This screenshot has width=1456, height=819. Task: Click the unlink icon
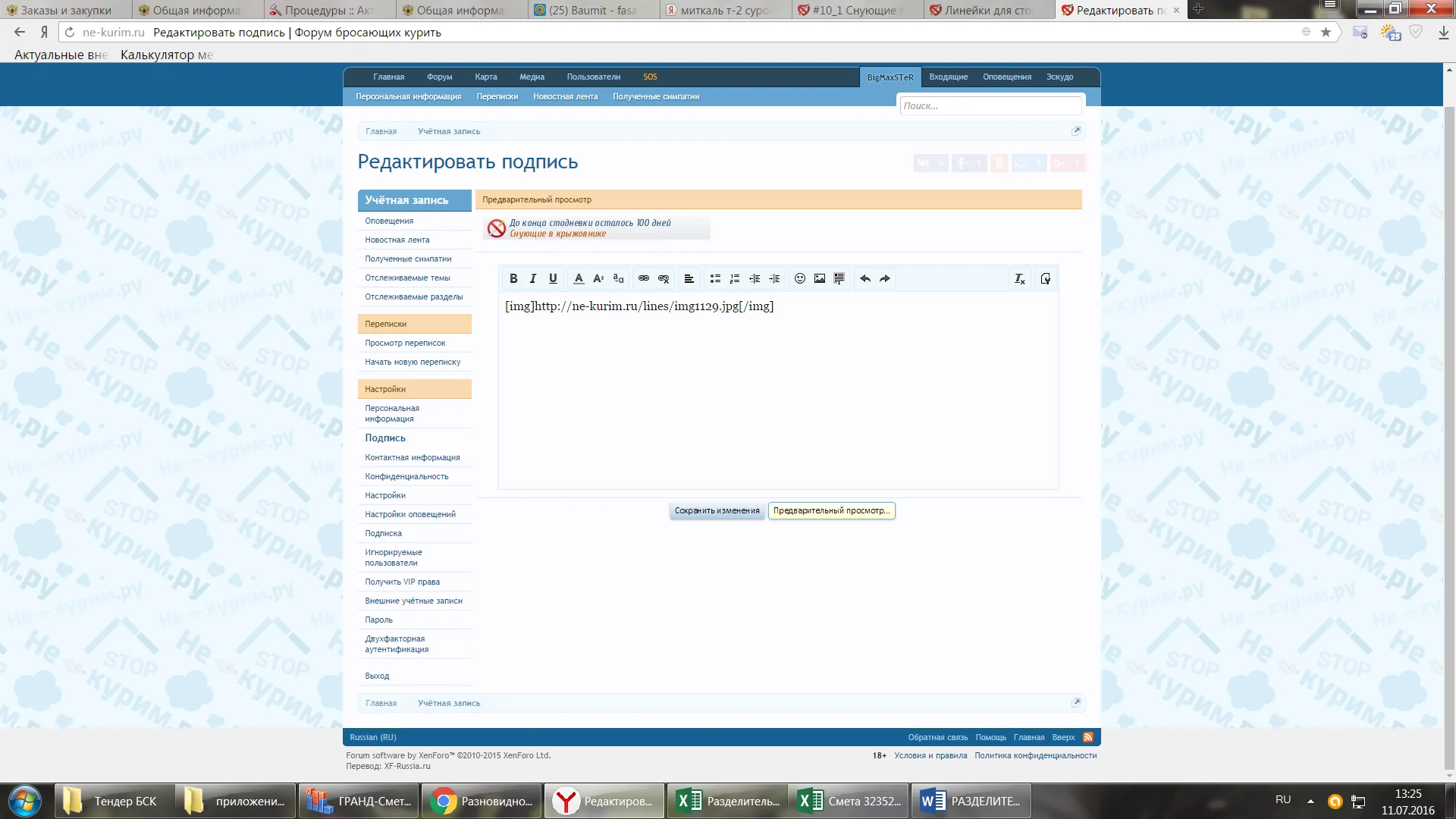664,279
